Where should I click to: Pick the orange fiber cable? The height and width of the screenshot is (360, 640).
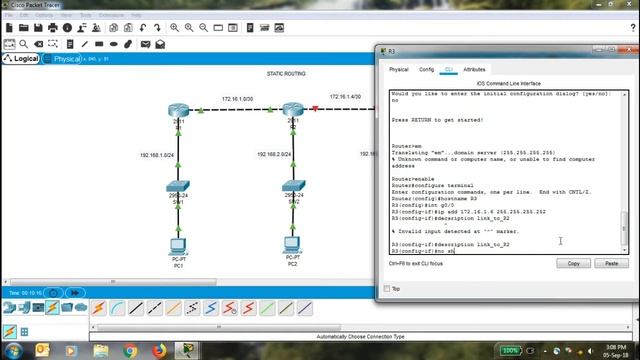pyautogui.click(x=173, y=308)
